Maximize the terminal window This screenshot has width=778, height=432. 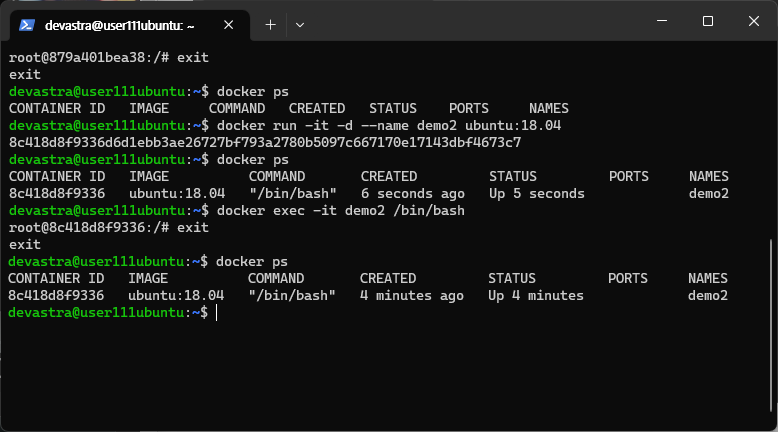pos(708,21)
